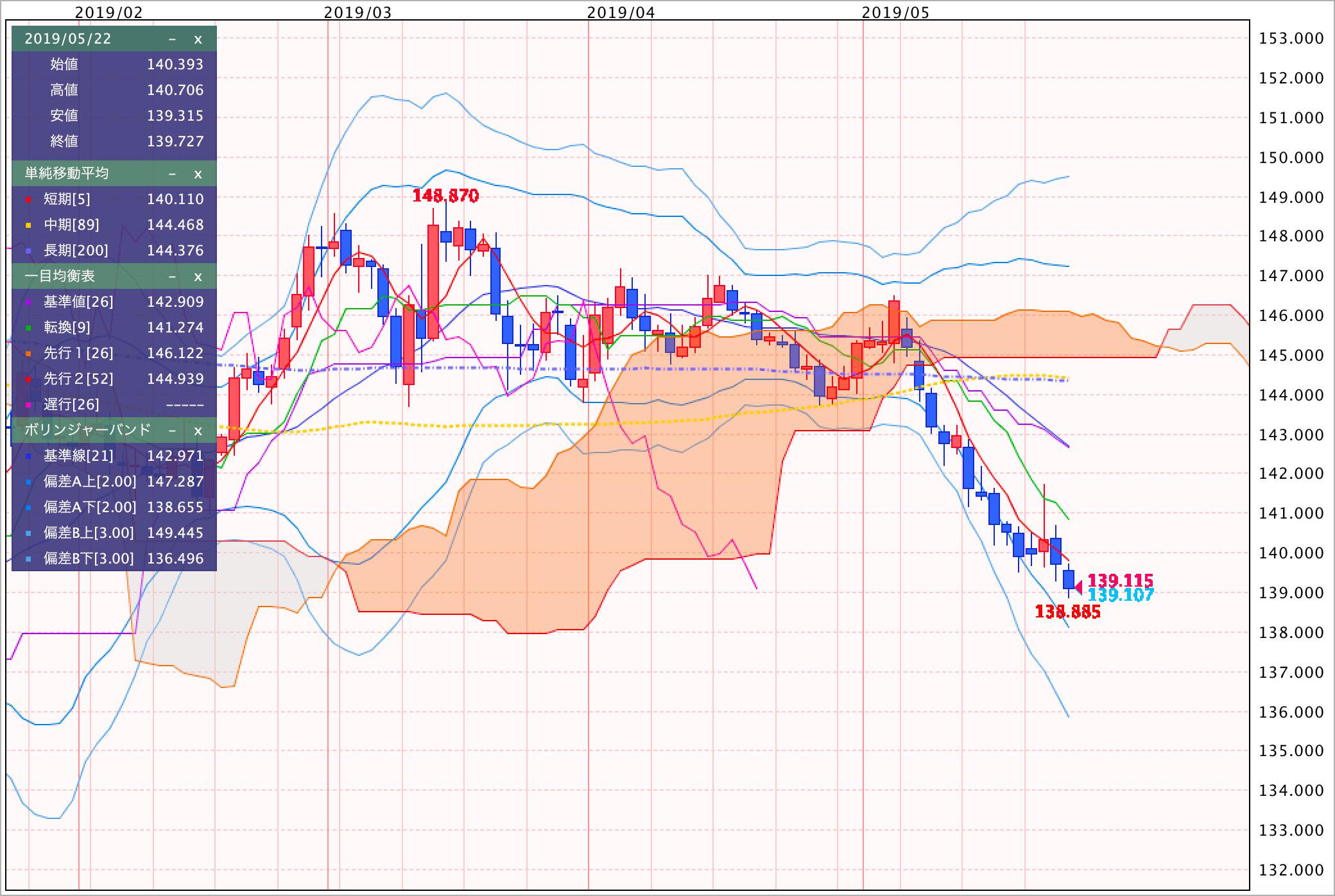Select the 2019/05/22 date header
The height and width of the screenshot is (896, 1335).
67,39
